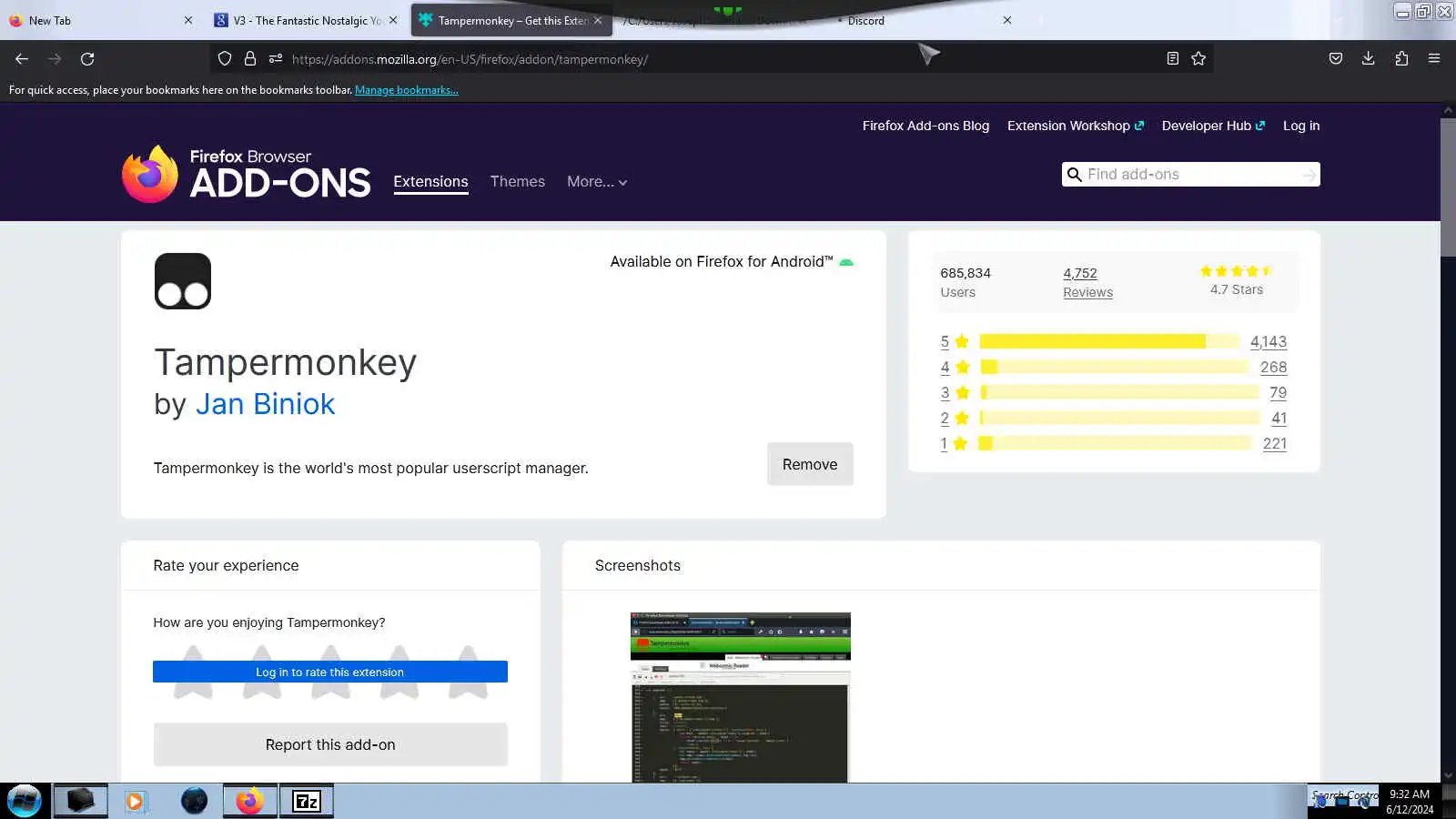Open the 268 four-star reviews count
This screenshot has height=819, width=1456.
pos(1273,367)
